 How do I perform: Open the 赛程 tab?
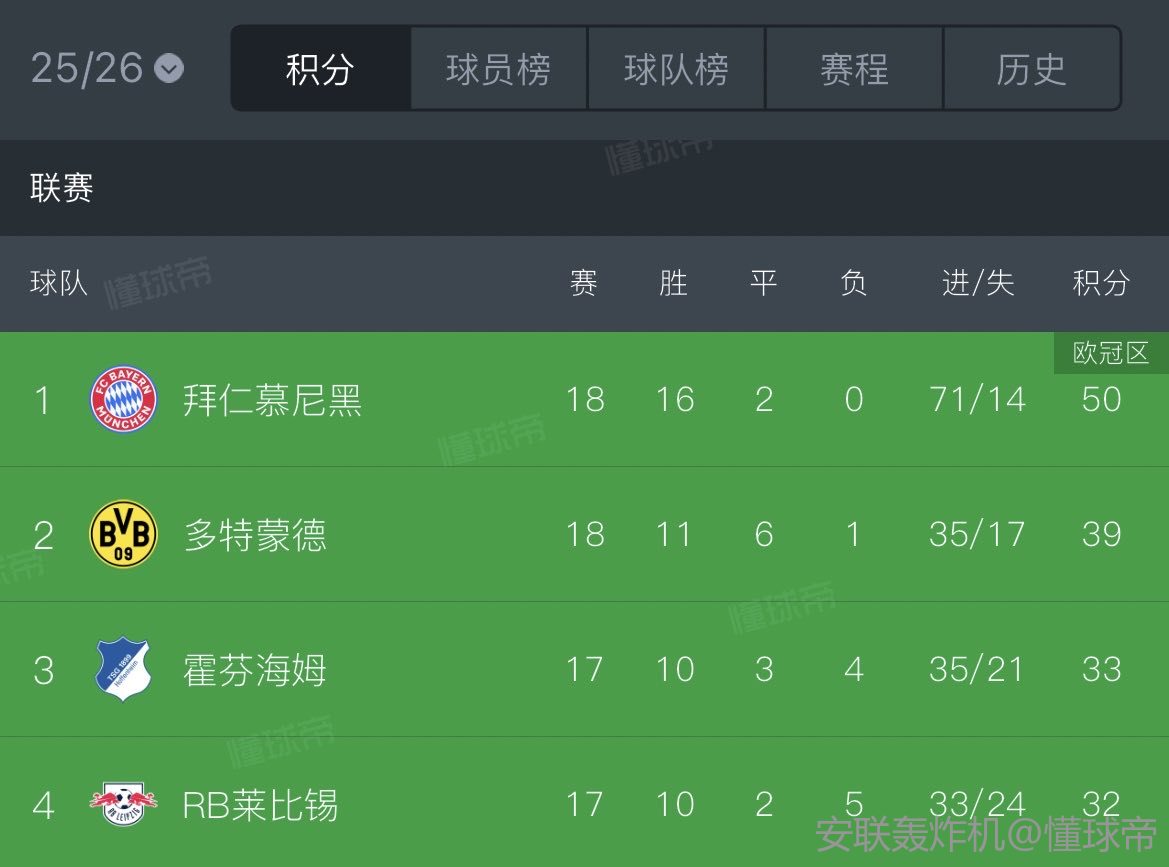(854, 69)
